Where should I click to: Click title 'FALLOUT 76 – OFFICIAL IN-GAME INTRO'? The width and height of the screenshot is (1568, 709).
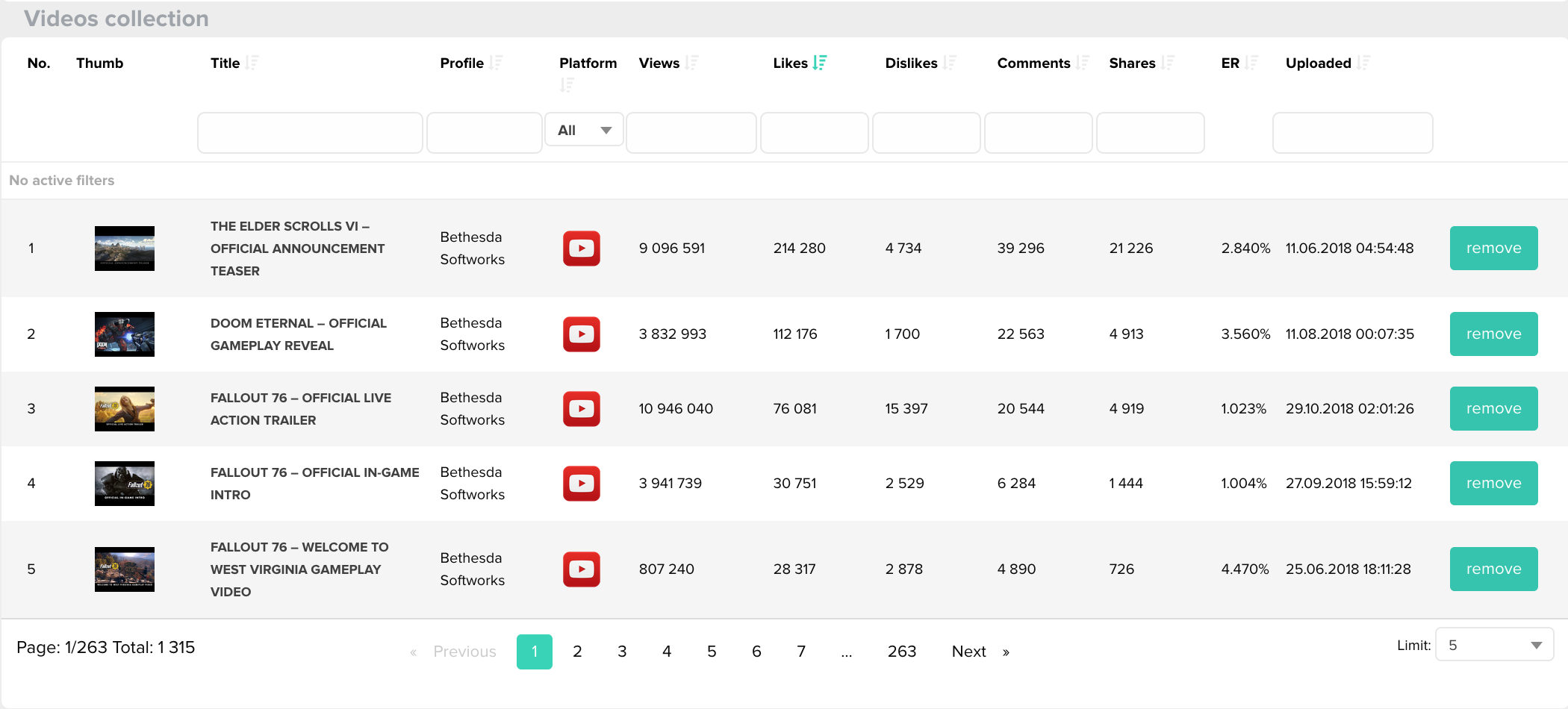[x=315, y=484]
